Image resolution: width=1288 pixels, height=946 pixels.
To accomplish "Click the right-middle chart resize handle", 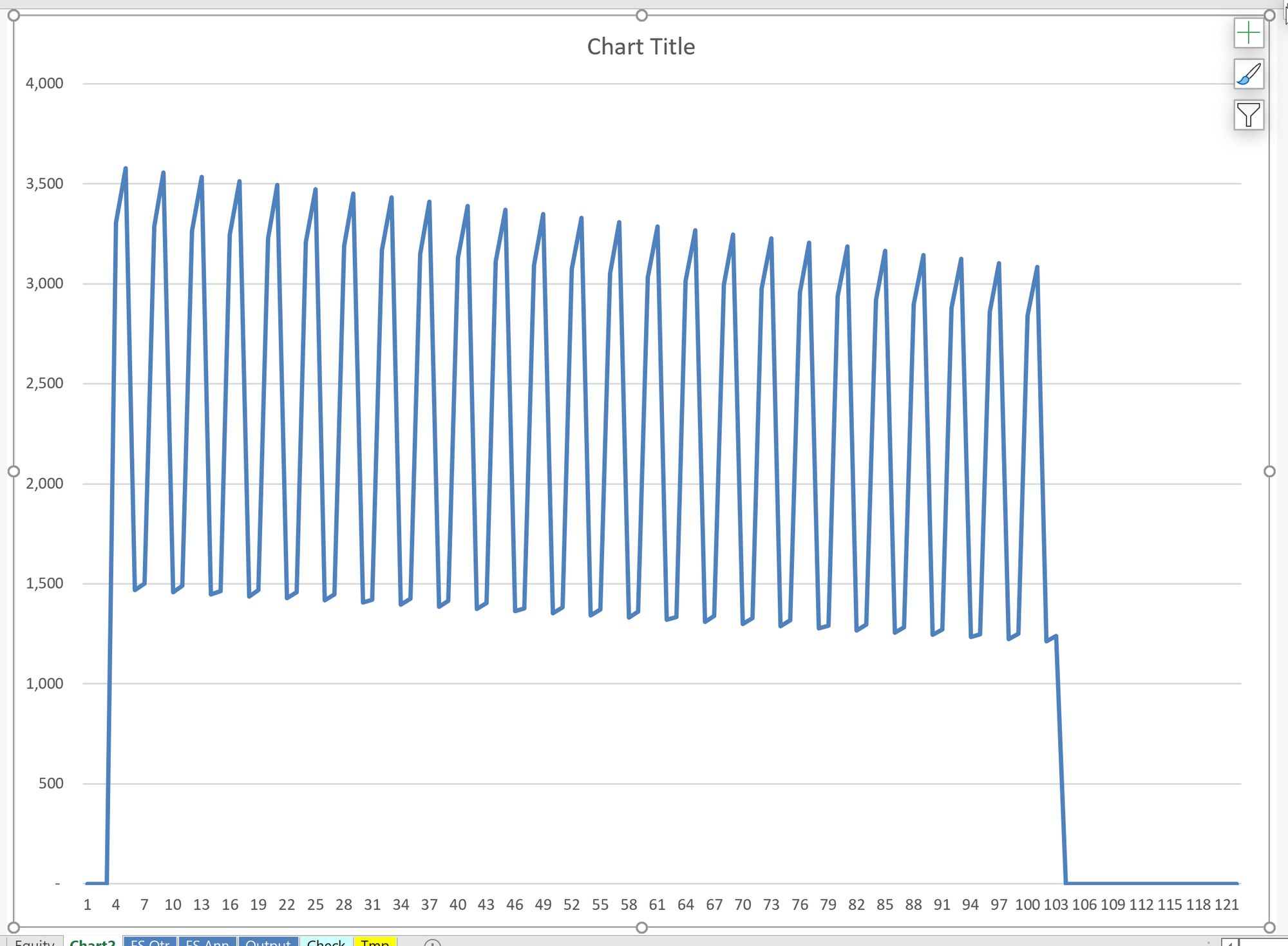I will click(x=1269, y=471).
